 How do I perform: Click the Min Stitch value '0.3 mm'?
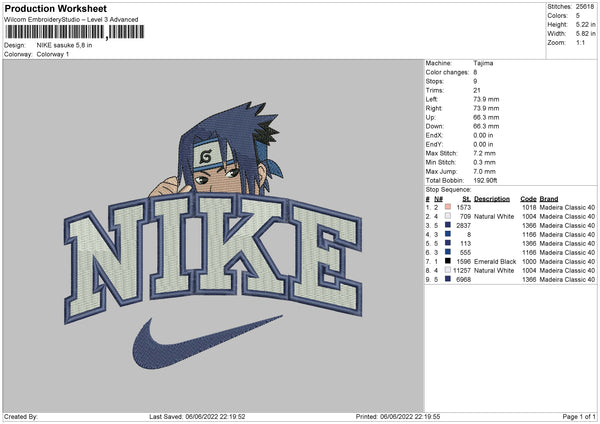pos(484,162)
